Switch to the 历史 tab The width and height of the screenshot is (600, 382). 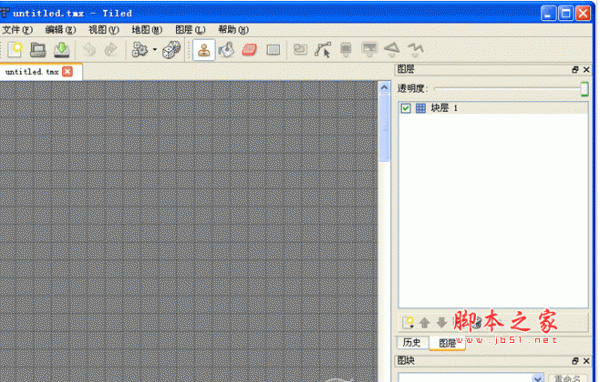click(412, 342)
